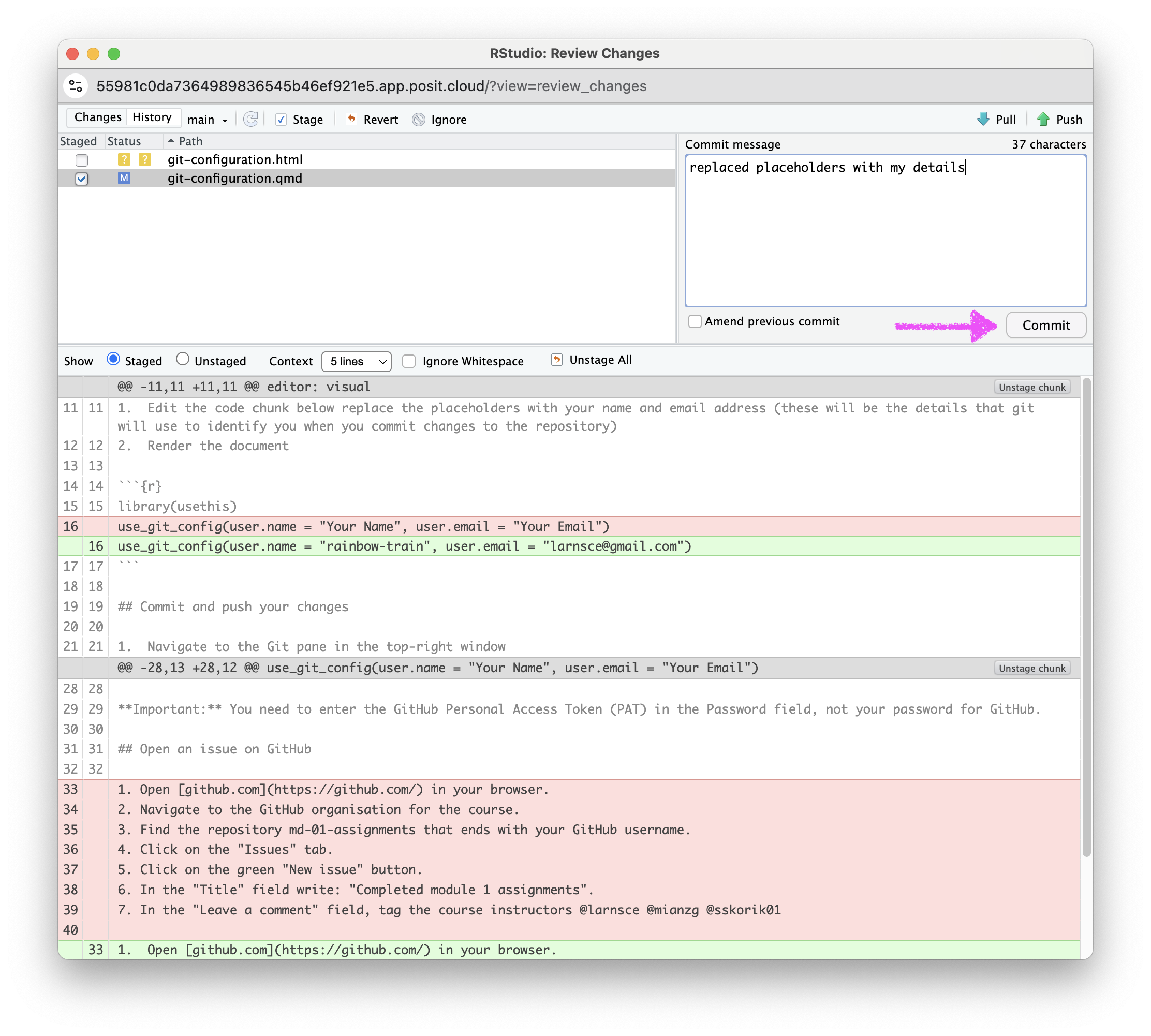This screenshot has width=1151, height=1036.
Task: Click the modified status icon for git-configuration.qmd
Action: click(124, 178)
